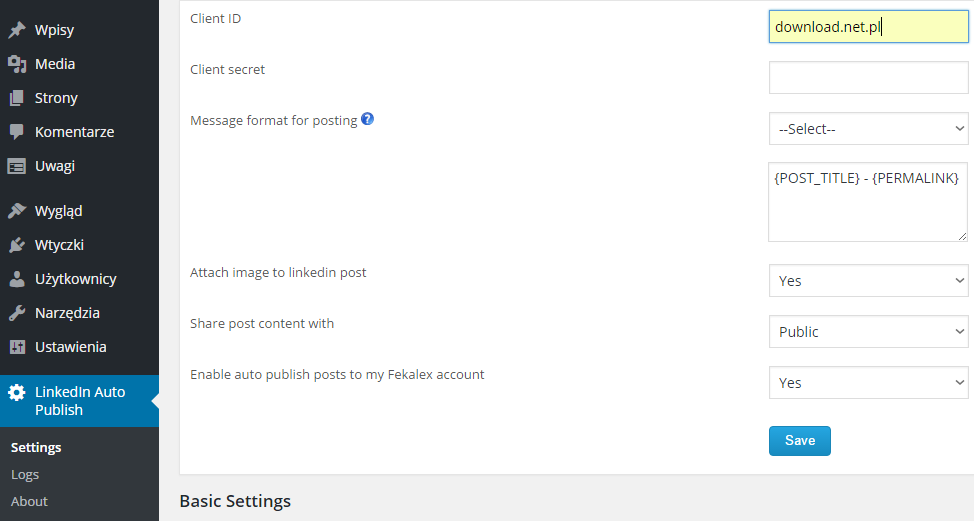This screenshot has width=974, height=521.
Task: Expand the Enable auto publish posts dropdown
Action: [868, 383]
